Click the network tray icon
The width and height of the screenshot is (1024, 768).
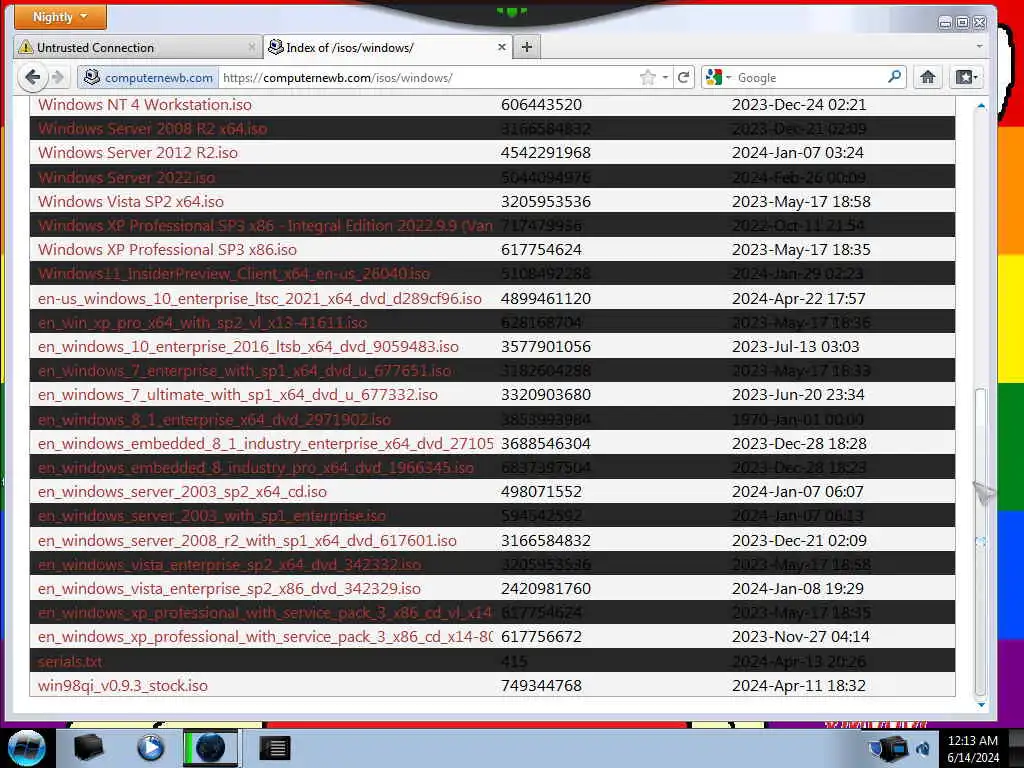coord(889,748)
